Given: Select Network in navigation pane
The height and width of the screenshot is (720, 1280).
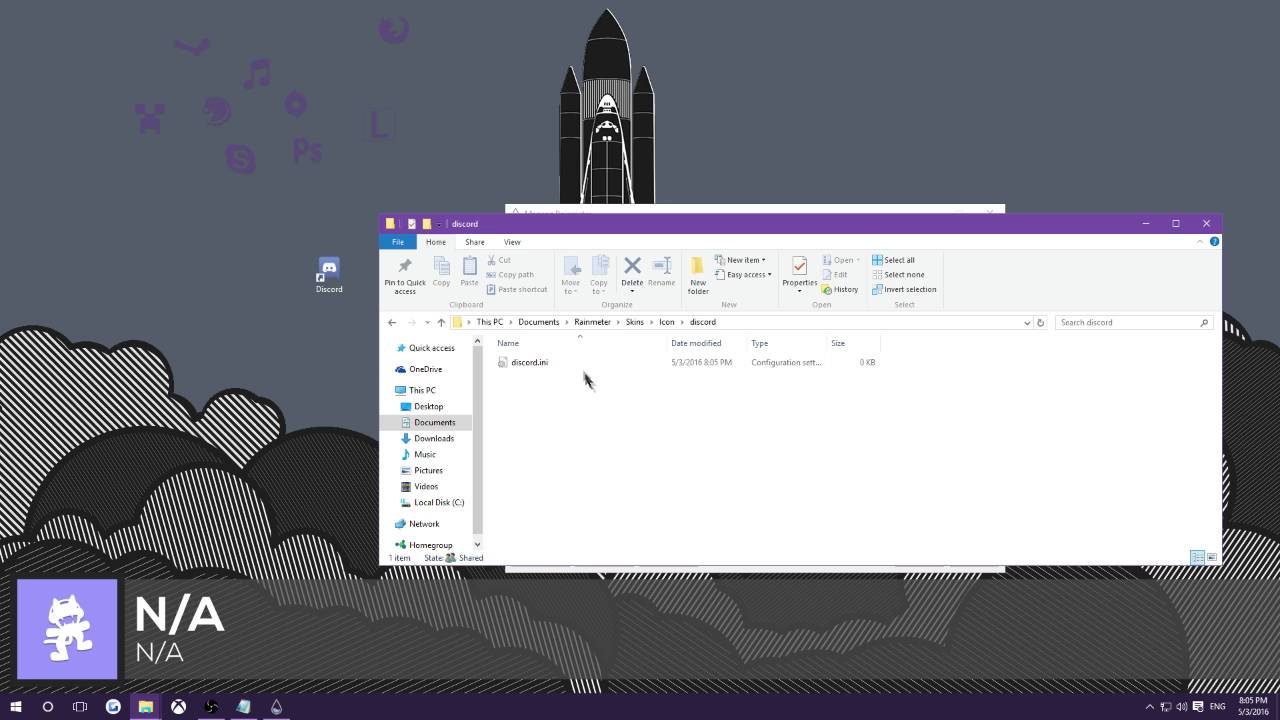Looking at the screenshot, I should tap(424, 524).
